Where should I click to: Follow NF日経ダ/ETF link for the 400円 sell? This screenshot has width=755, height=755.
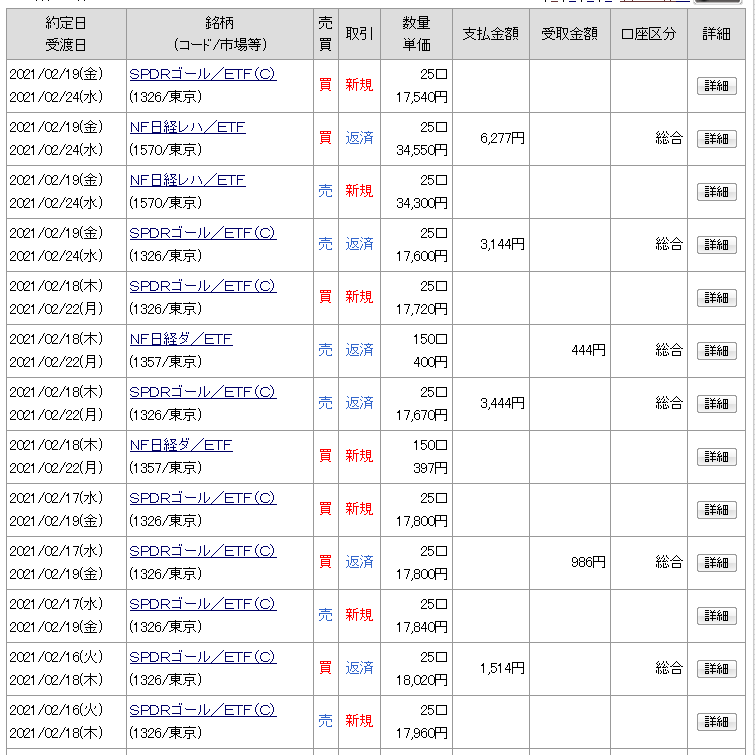(181, 339)
